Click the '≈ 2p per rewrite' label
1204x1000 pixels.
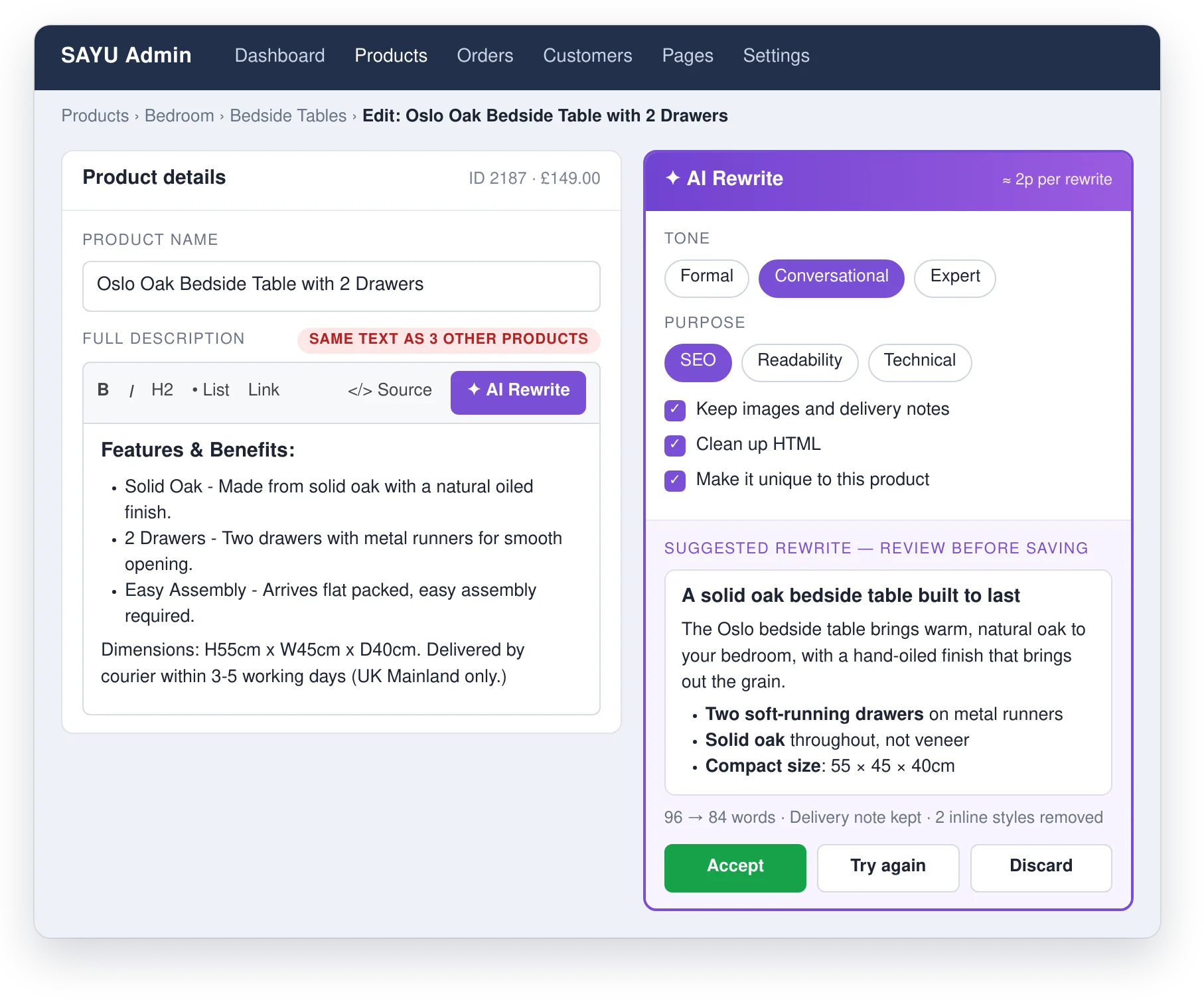tap(1057, 180)
